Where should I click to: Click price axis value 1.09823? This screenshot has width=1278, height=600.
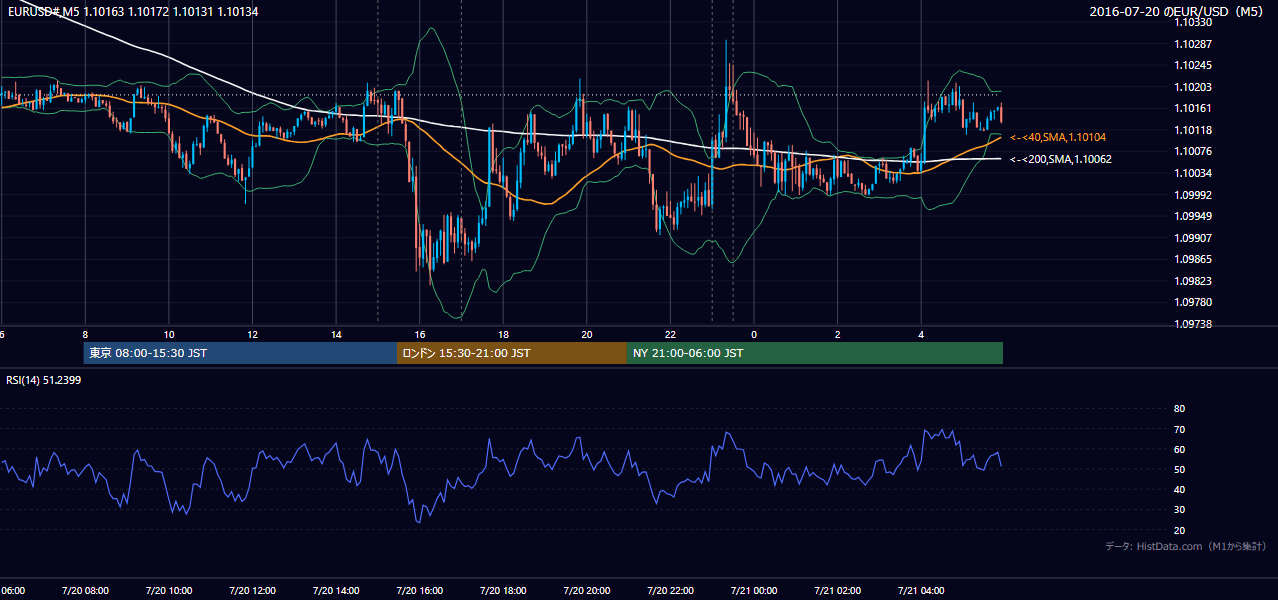(x=1194, y=281)
